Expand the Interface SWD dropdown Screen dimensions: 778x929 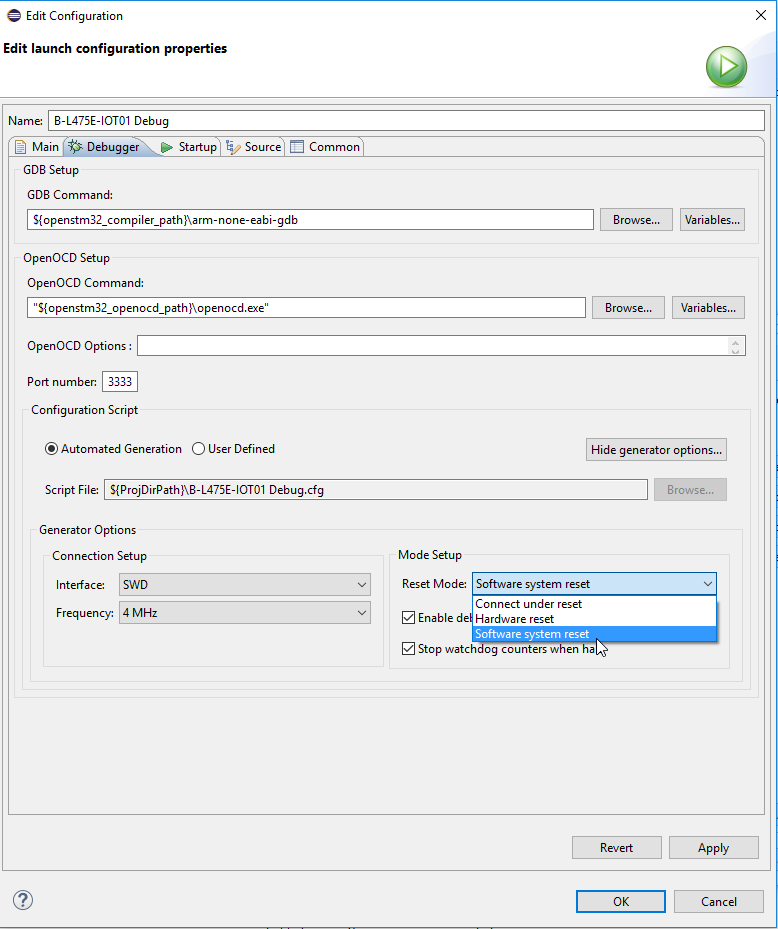click(x=244, y=585)
